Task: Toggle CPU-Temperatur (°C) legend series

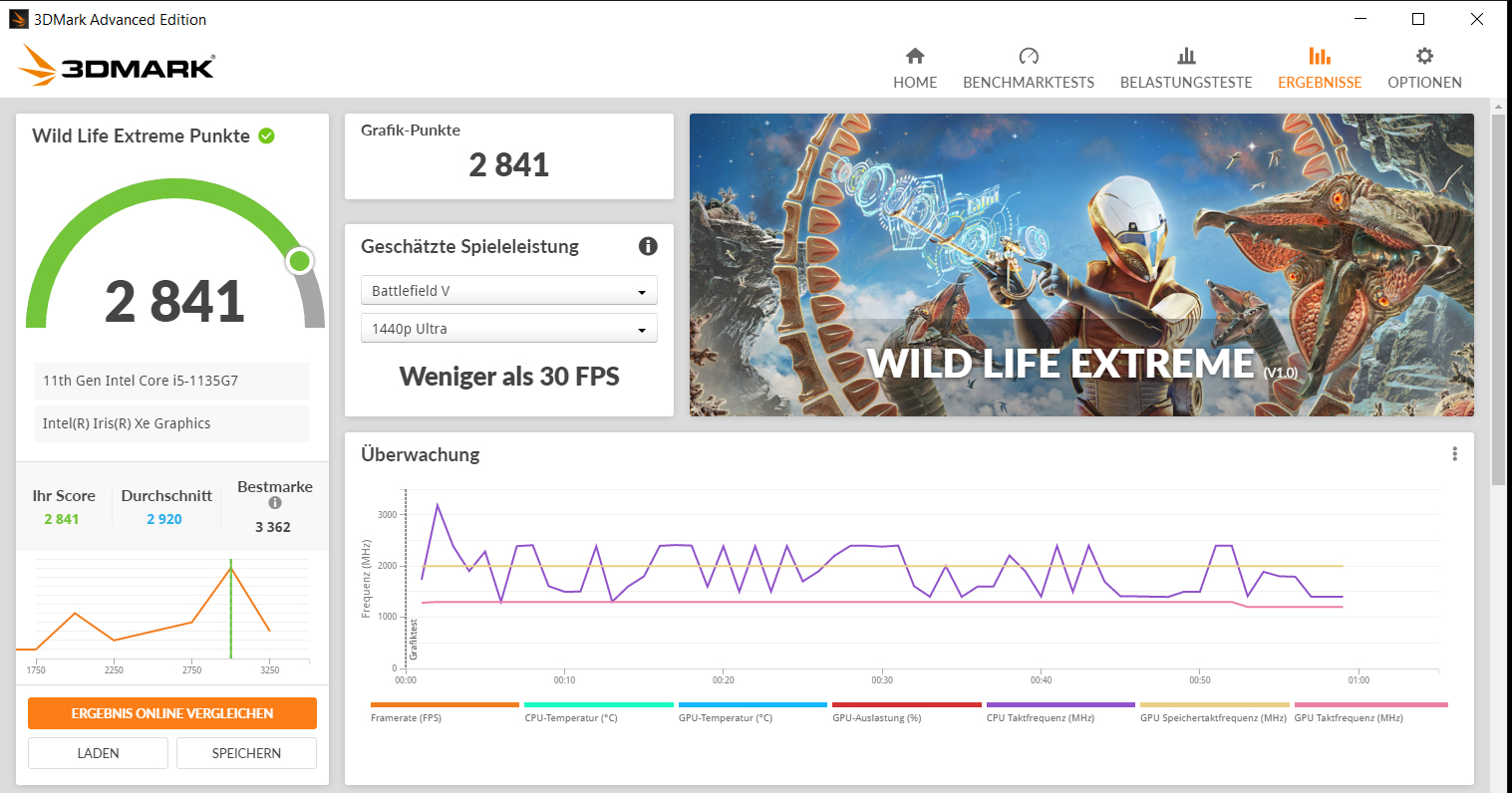Action: click(x=599, y=713)
